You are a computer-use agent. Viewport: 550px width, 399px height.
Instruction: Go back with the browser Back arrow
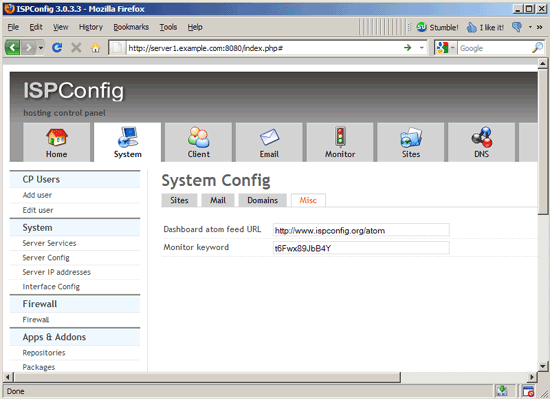pyautogui.click(x=13, y=47)
